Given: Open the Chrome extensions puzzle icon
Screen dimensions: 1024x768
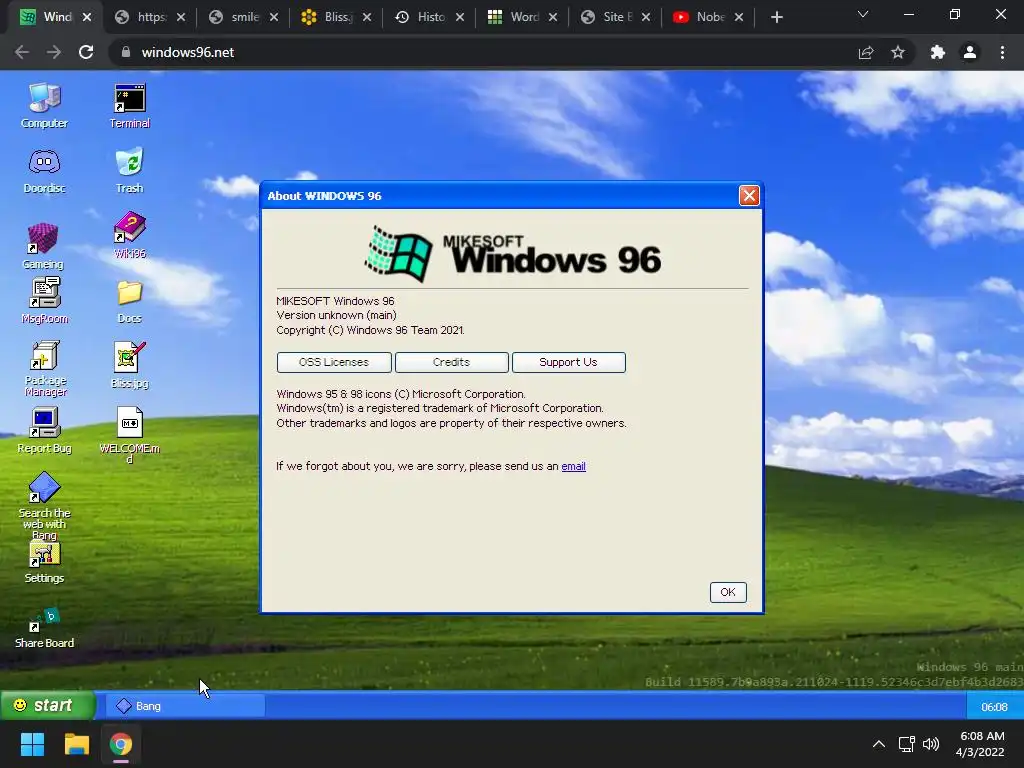Looking at the screenshot, I should (938, 52).
